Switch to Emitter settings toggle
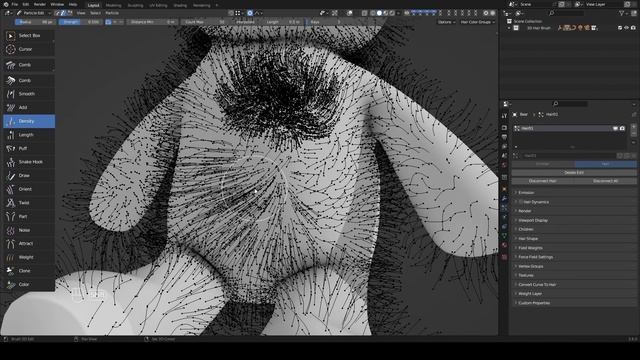 pyautogui.click(x=542, y=164)
